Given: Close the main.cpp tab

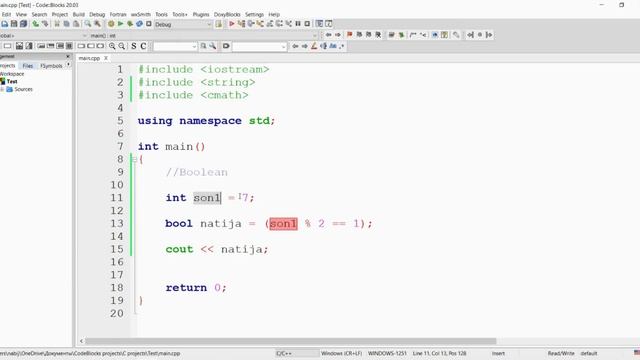Looking at the screenshot, I should 106,58.
